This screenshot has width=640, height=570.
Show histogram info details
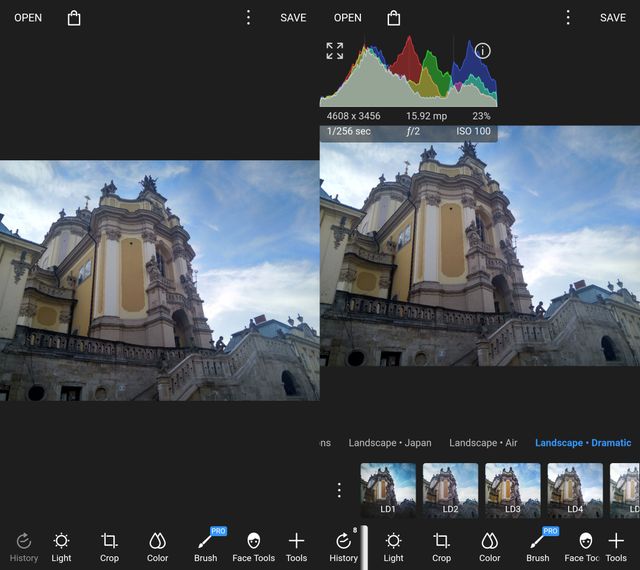[x=483, y=51]
